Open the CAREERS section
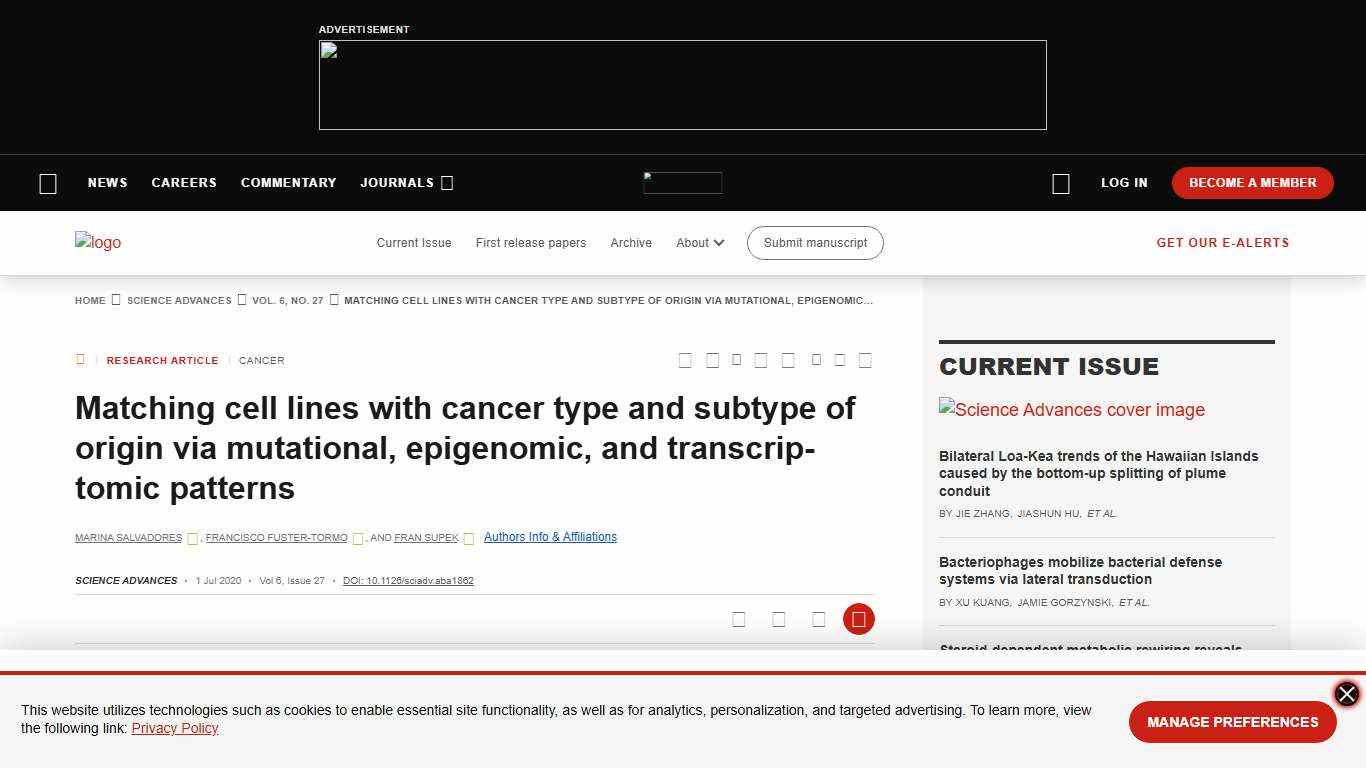Image resolution: width=1366 pixels, height=768 pixels. [184, 183]
